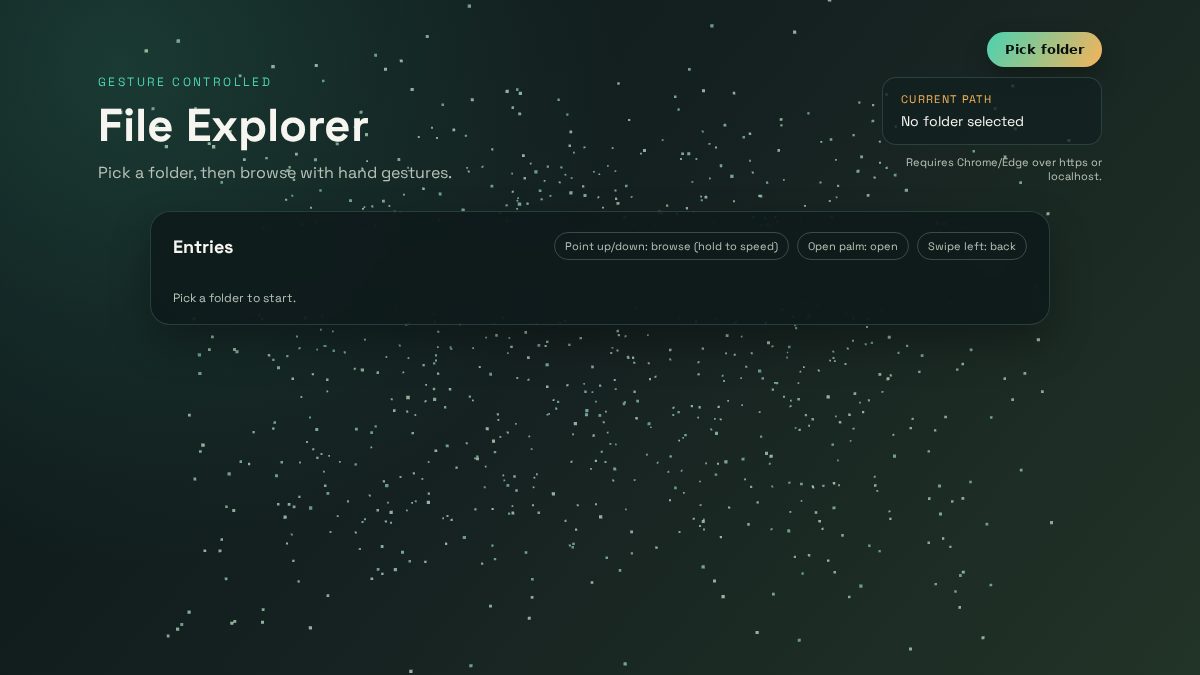
Task: Click the 'Requires Chrome/Edge over https' note
Action: click(x=1004, y=169)
